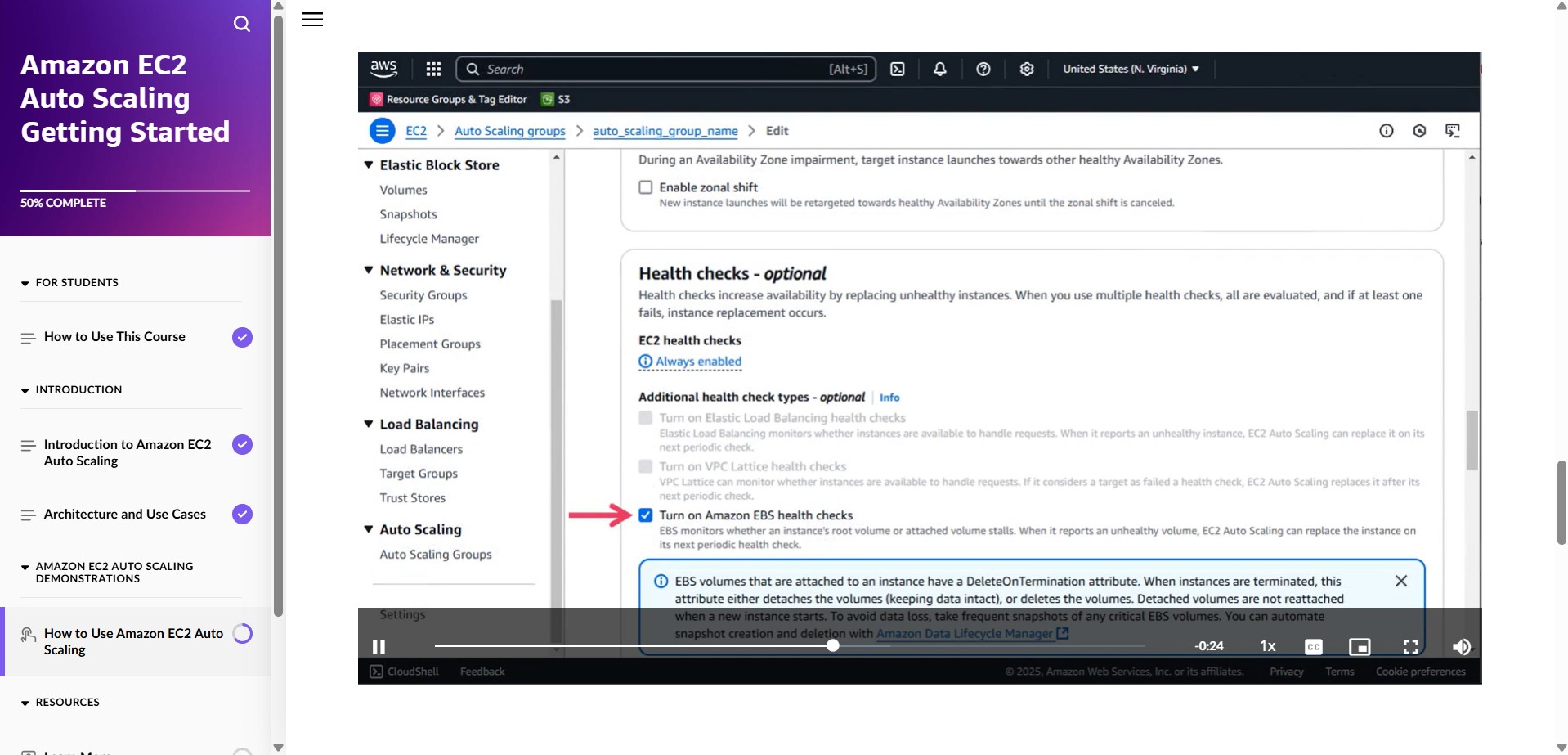Screen dimensions: 1568x755
Task: Click the hexagon clock icon in breadcrumb bar
Action: pyautogui.click(x=1419, y=131)
